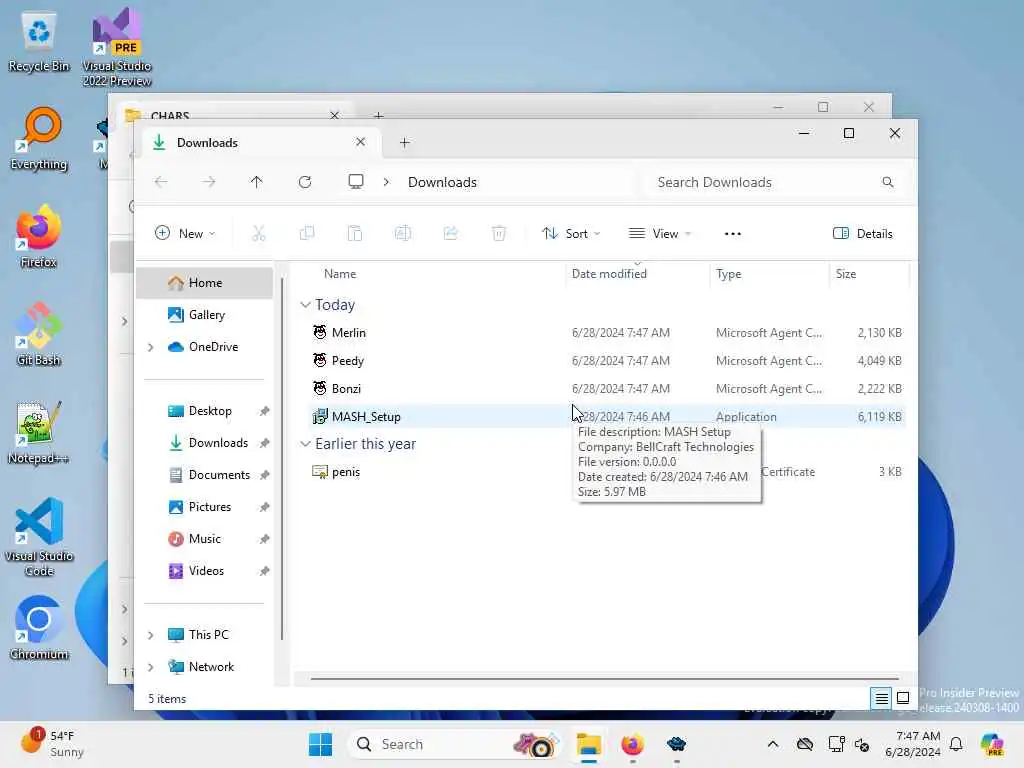Click the search magnifier in Downloads
This screenshot has height=768, width=1024.
pyautogui.click(x=888, y=182)
